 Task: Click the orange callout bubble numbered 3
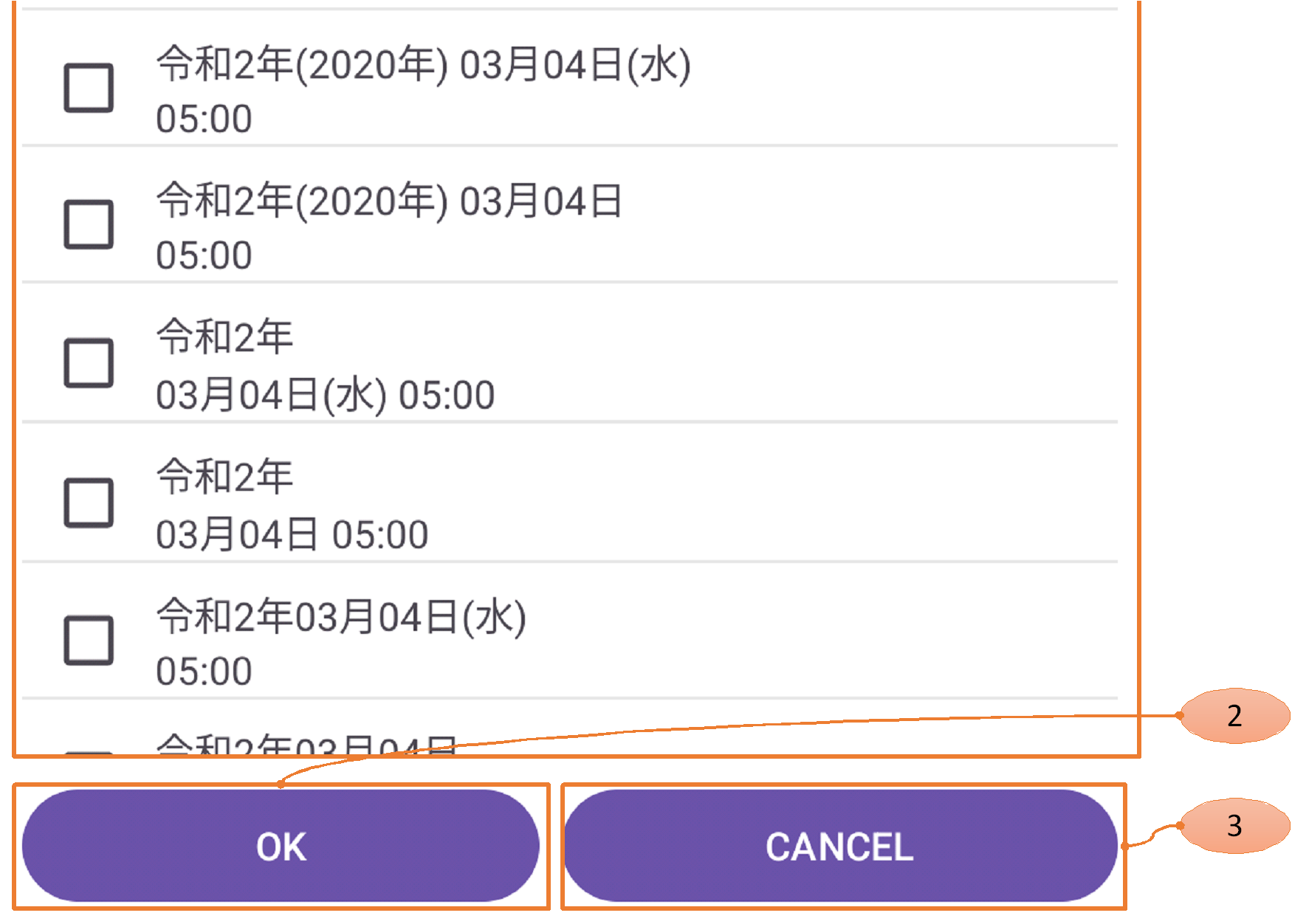pos(1234,826)
